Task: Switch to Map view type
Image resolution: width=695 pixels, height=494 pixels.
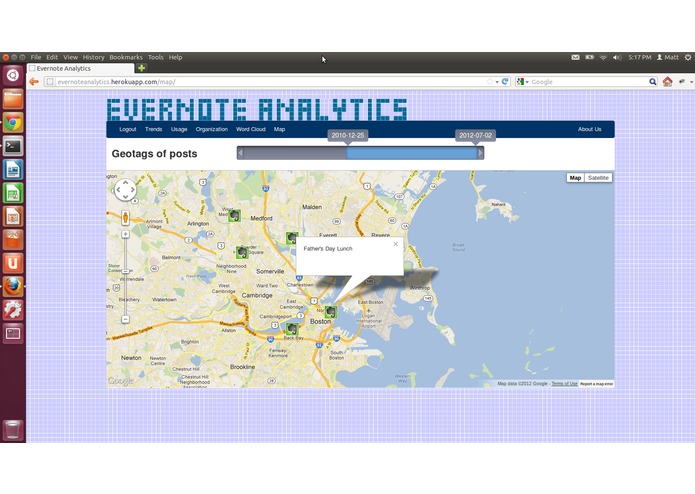Action: 575,178
